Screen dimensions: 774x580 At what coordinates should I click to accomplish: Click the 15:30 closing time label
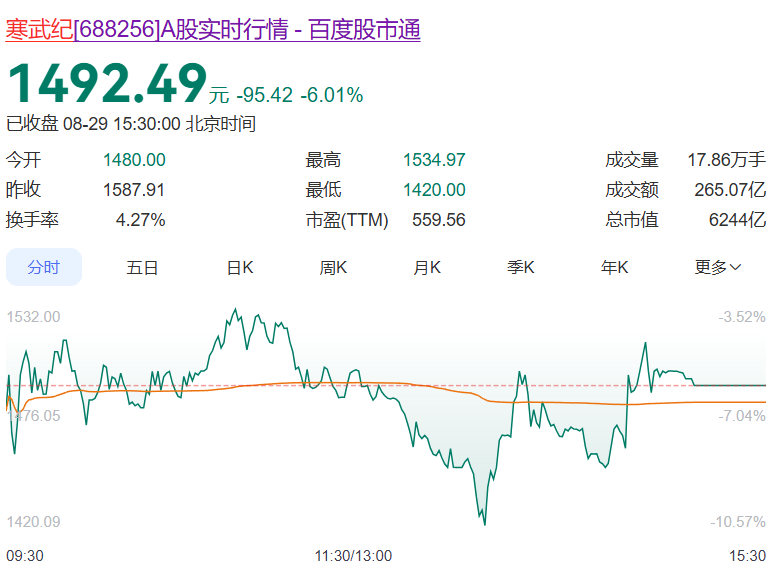point(748,556)
